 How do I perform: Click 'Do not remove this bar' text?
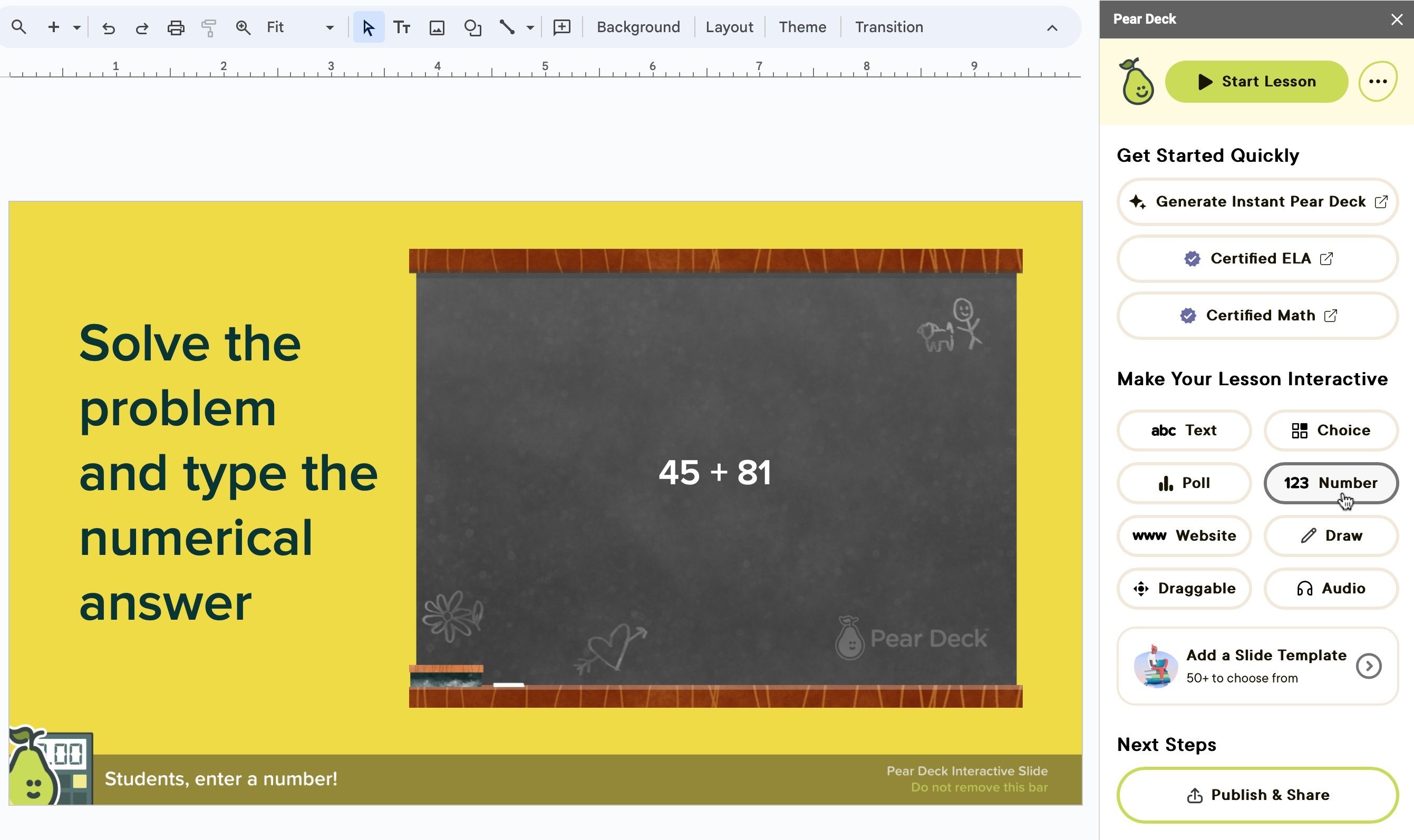(979, 787)
